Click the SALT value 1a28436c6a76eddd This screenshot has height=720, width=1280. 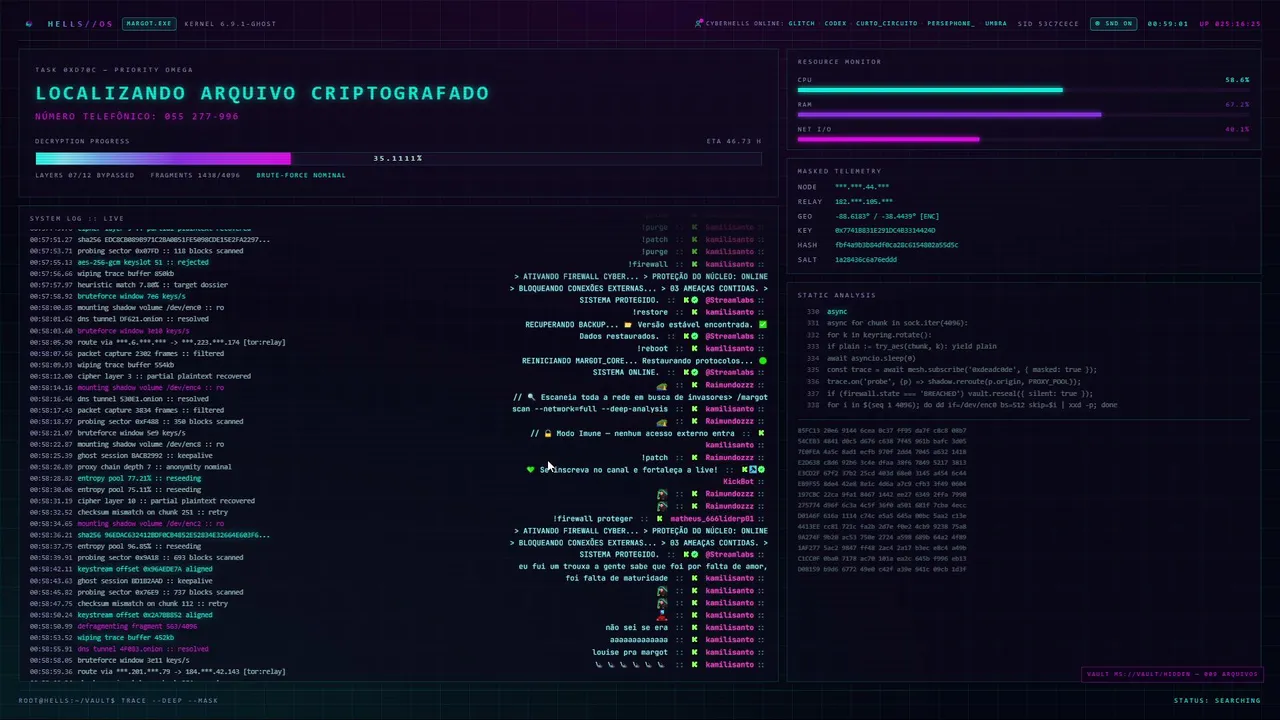click(x=866, y=259)
